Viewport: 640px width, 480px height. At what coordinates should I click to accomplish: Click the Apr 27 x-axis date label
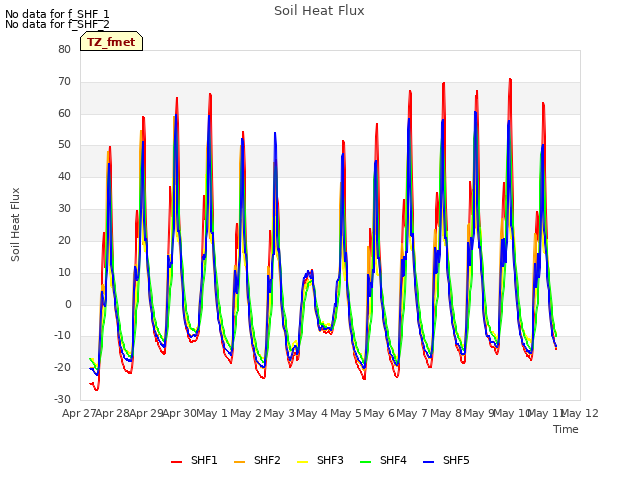(x=79, y=413)
